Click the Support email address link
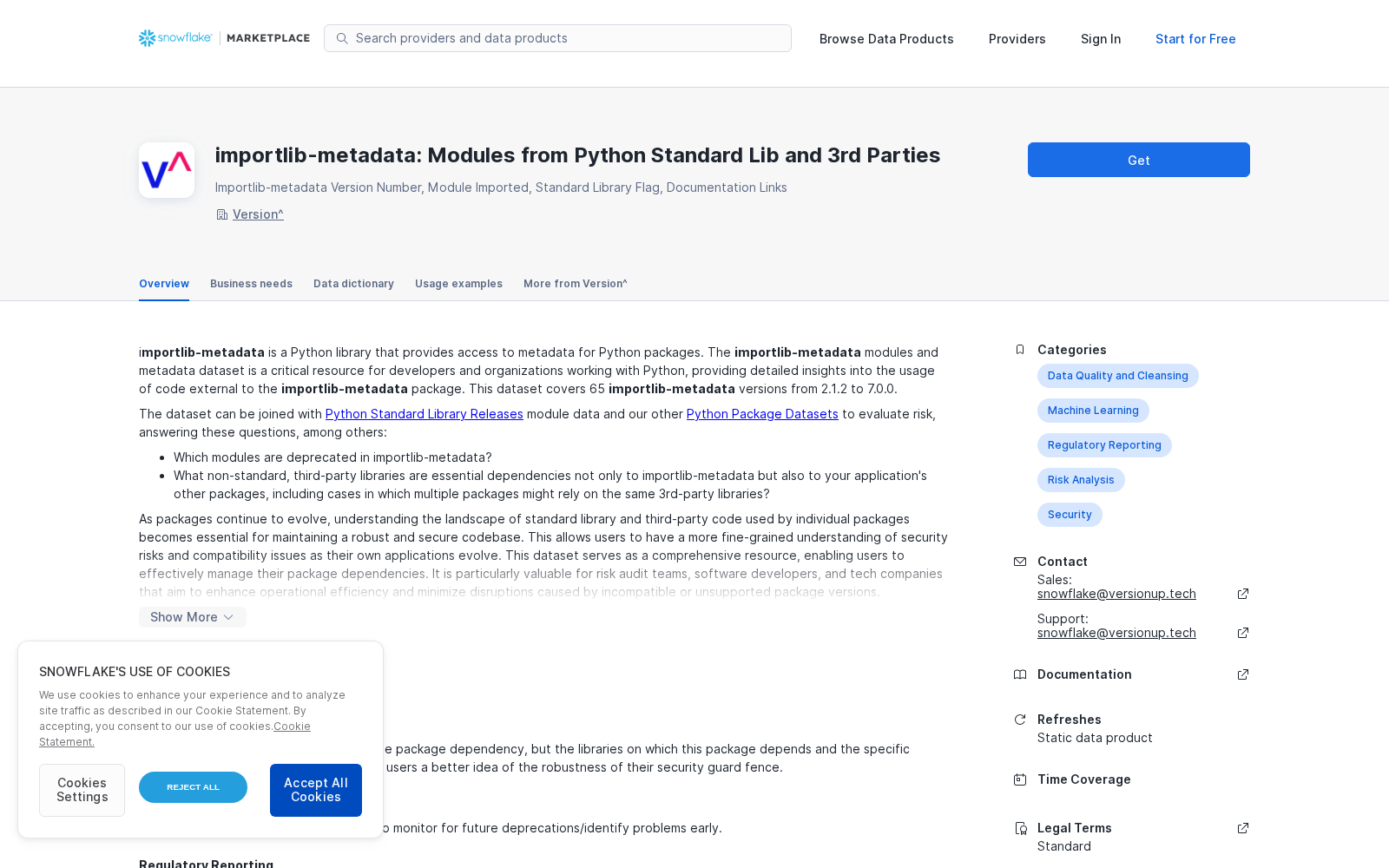Image resolution: width=1389 pixels, height=868 pixels. coord(1116,633)
